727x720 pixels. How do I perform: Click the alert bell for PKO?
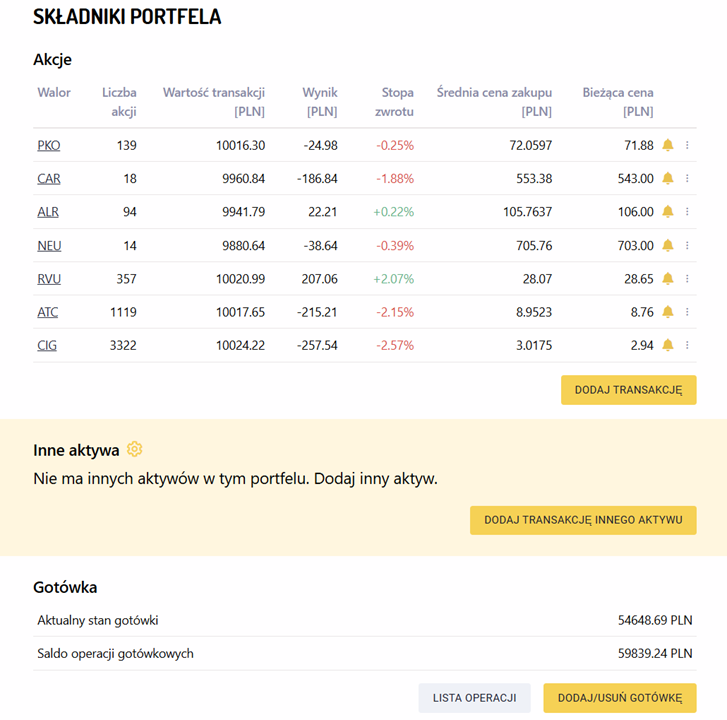(668, 145)
